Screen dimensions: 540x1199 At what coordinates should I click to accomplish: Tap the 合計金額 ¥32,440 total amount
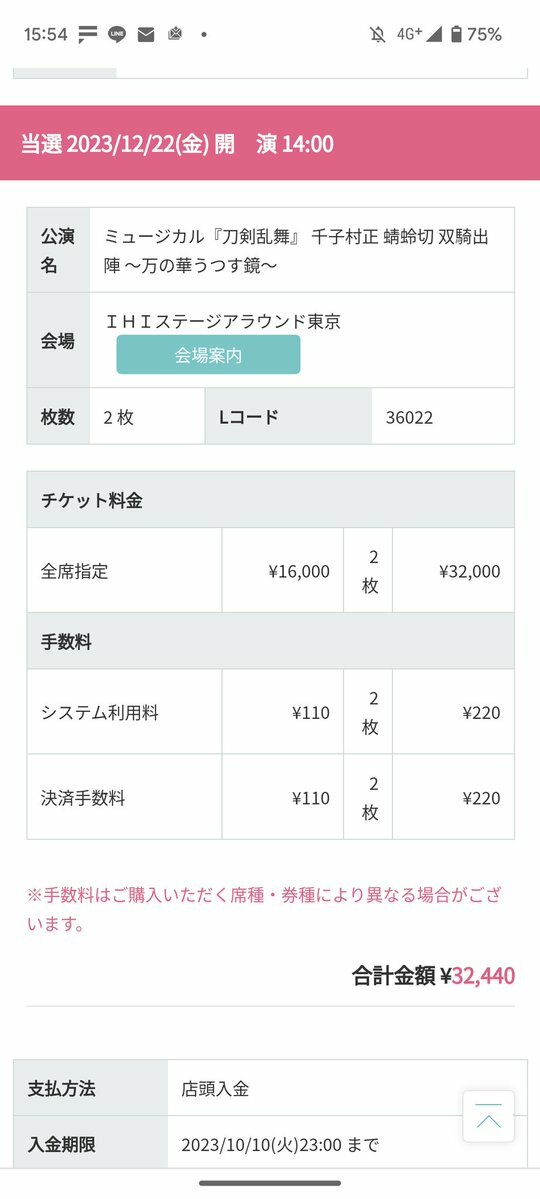pyautogui.click(x=433, y=976)
